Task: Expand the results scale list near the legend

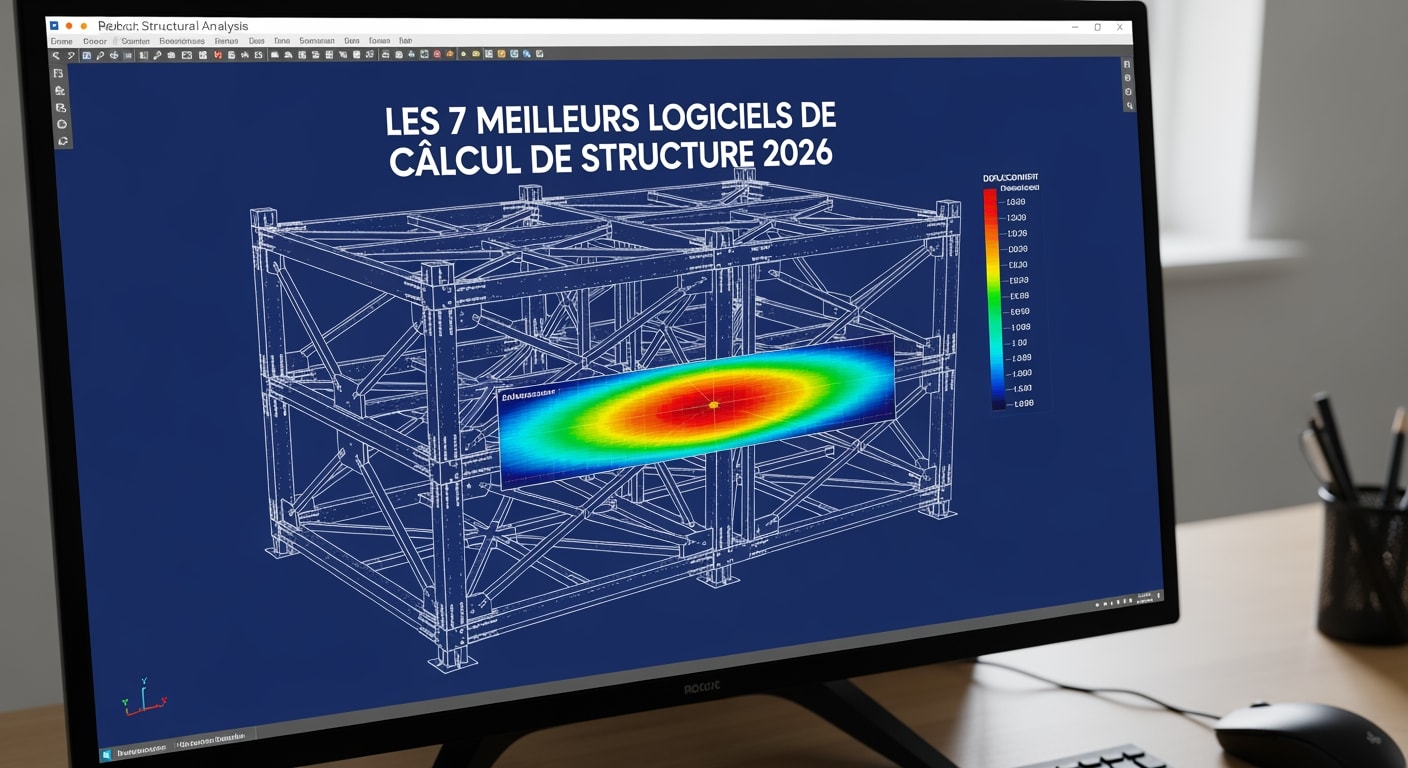Action: [1015, 300]
